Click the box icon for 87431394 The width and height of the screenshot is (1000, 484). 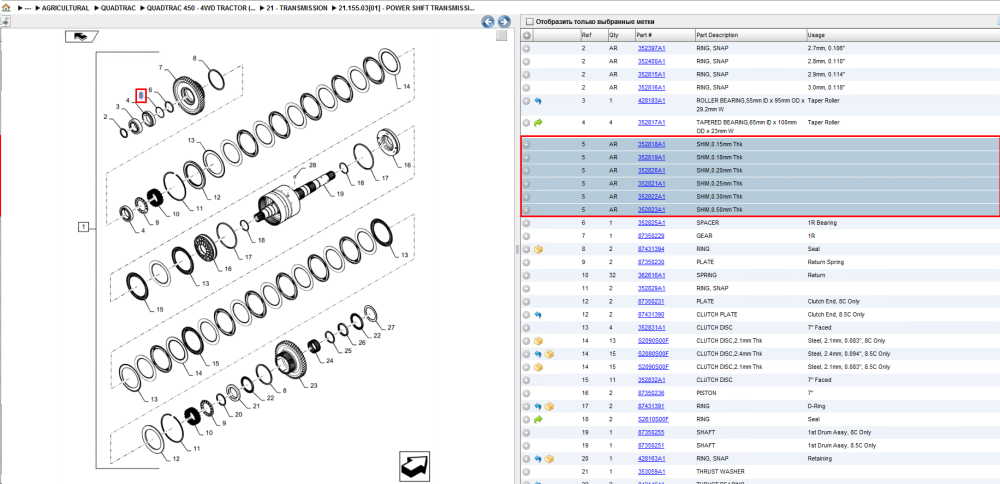538,249
